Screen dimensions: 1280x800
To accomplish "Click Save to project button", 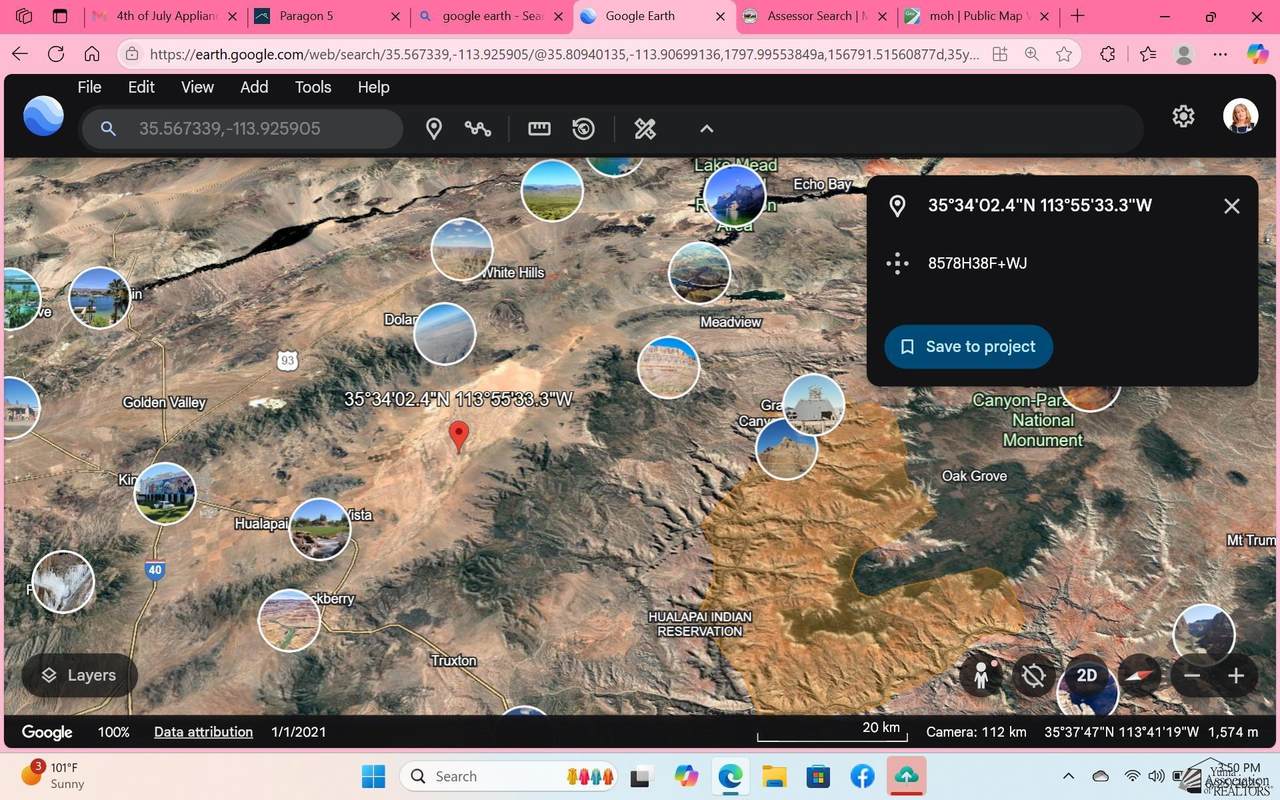I will point(968,347).
